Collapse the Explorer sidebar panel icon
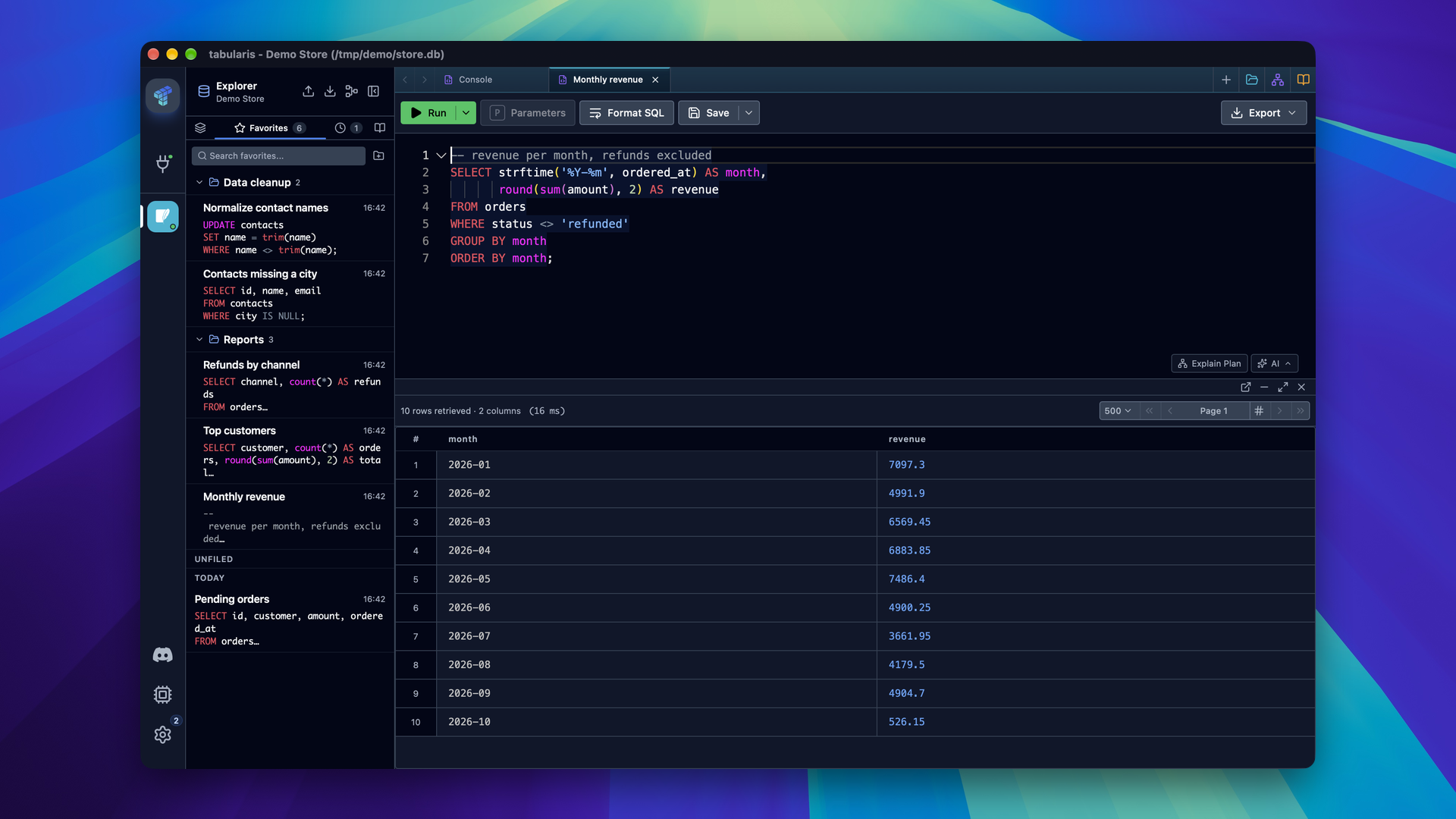Viewport: 1456px width, 819px height. [373, 91]
